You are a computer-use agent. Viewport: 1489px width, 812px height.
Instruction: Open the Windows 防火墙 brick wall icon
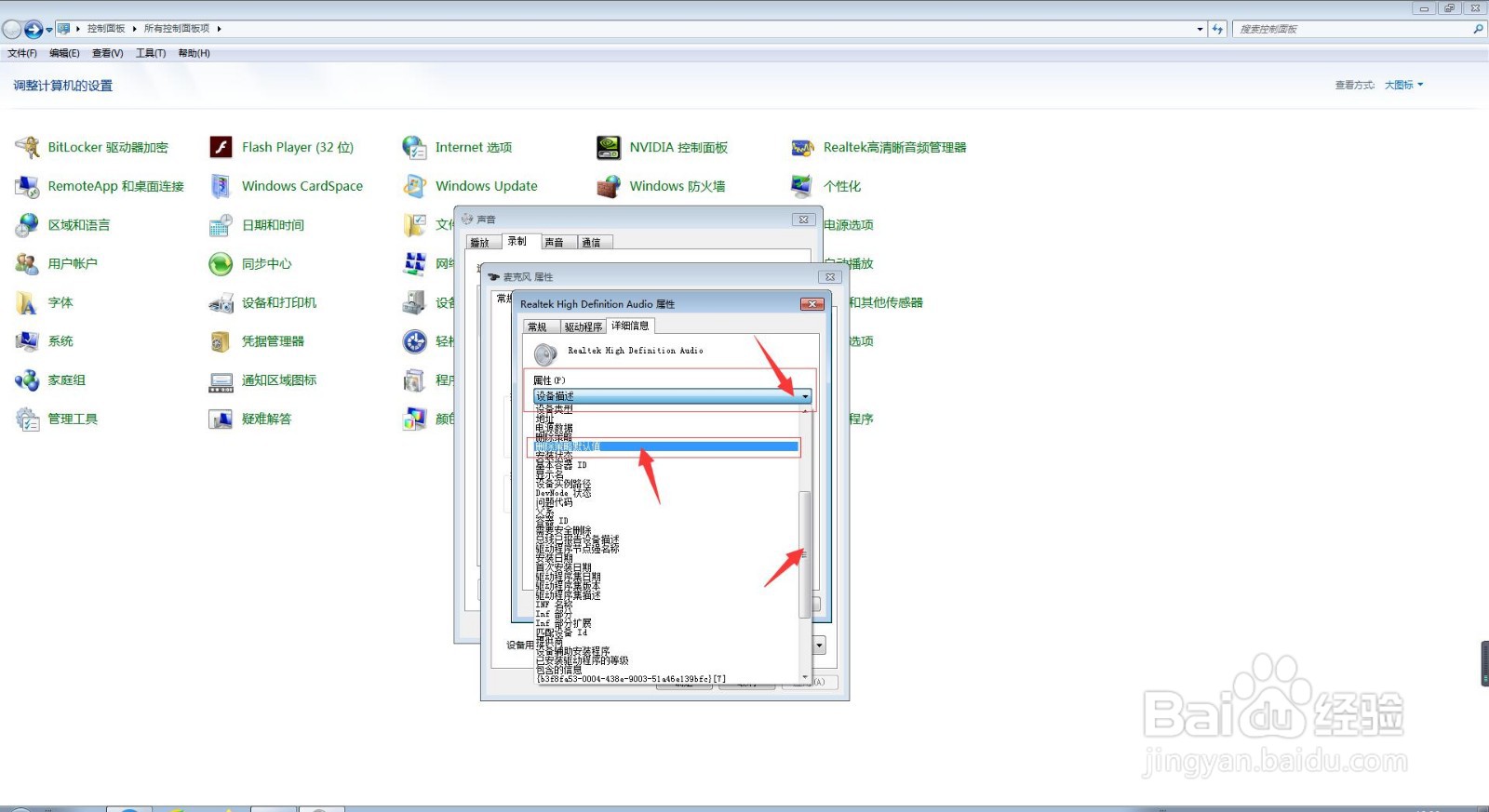[x=609, y=186]
